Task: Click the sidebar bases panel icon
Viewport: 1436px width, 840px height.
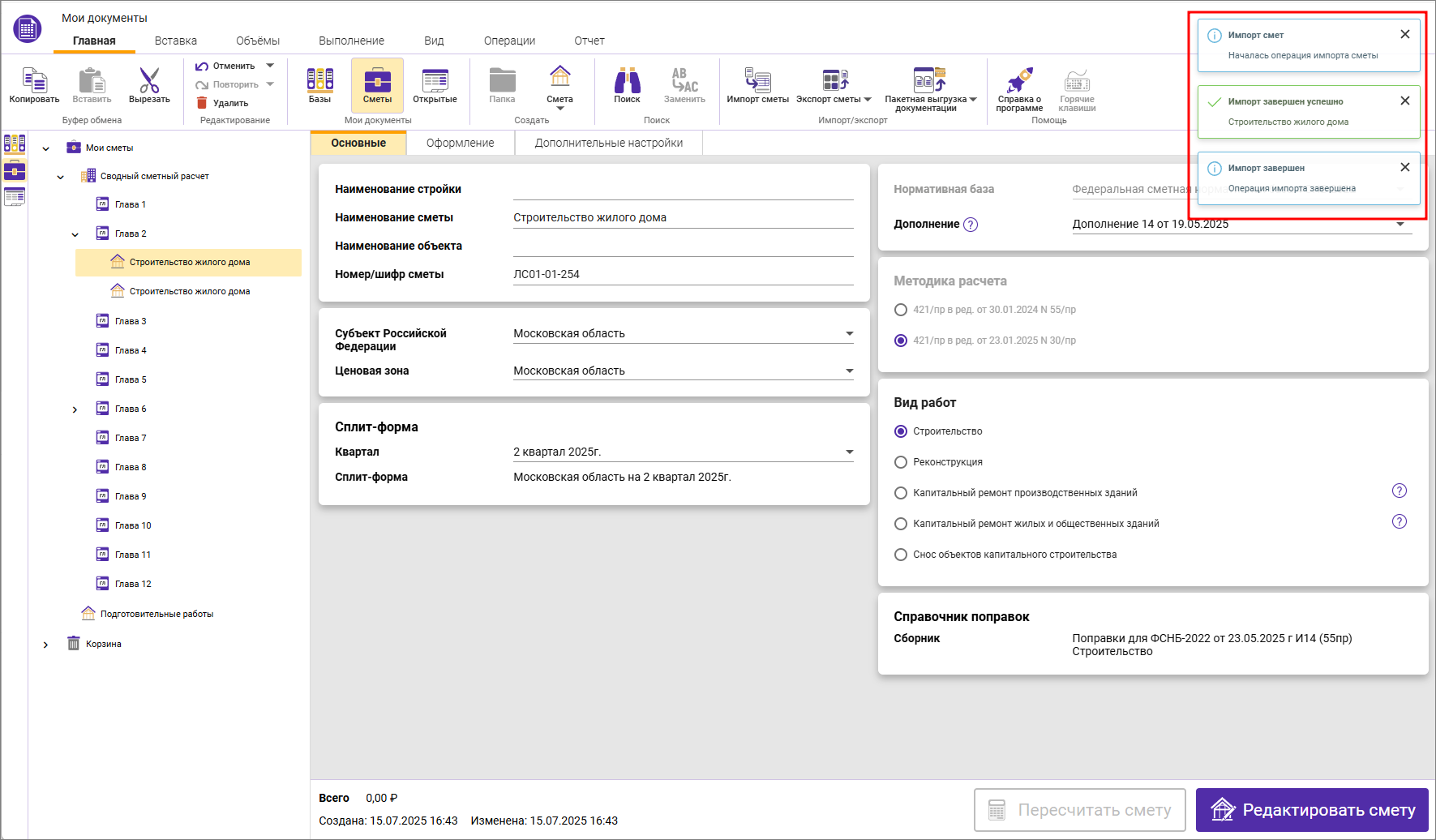Action: tap(15, 144)
